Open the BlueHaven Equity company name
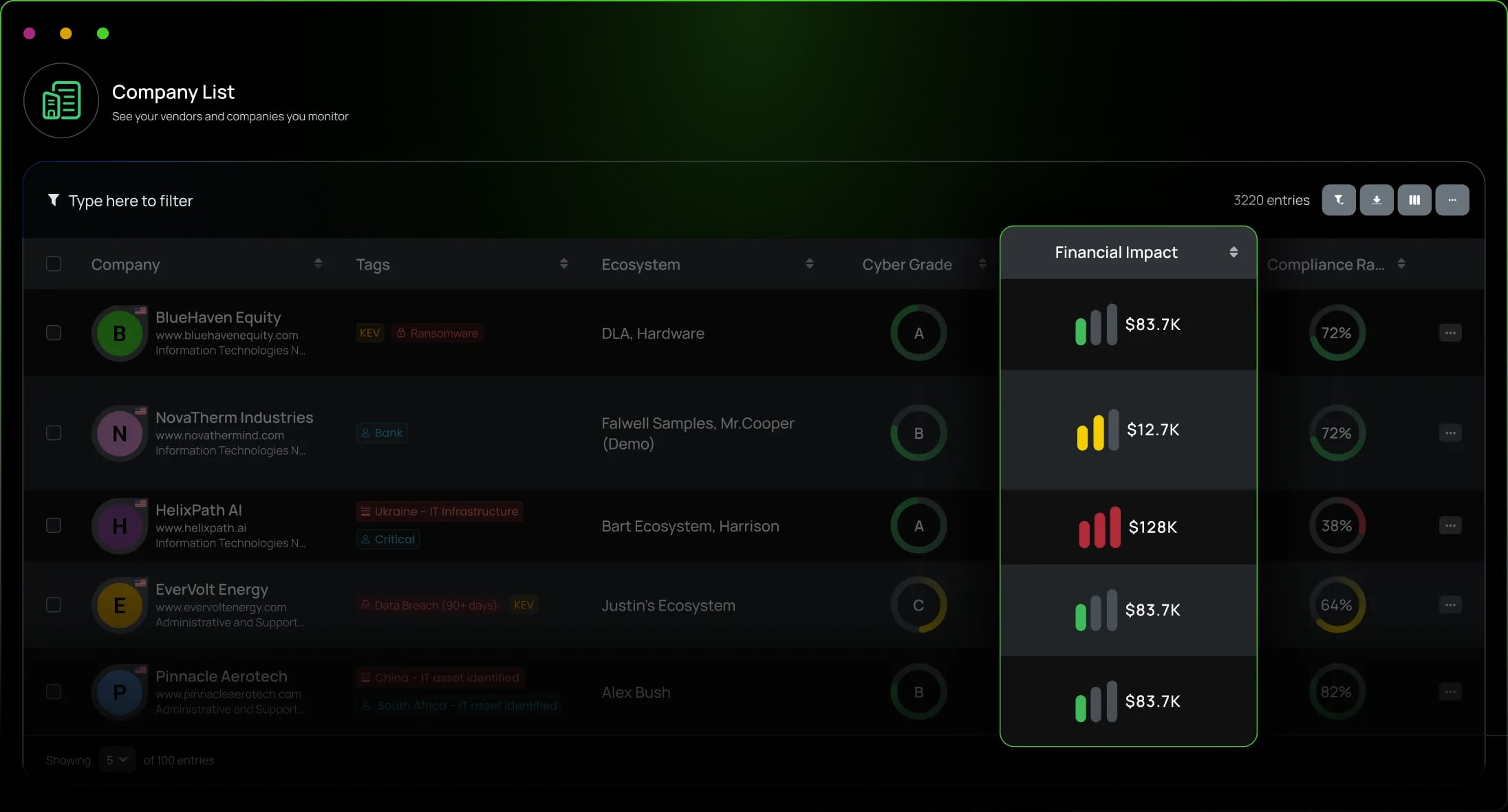The height and width of the screenshot is (812, 1508). pyautogui.click(x=218, y=318)
